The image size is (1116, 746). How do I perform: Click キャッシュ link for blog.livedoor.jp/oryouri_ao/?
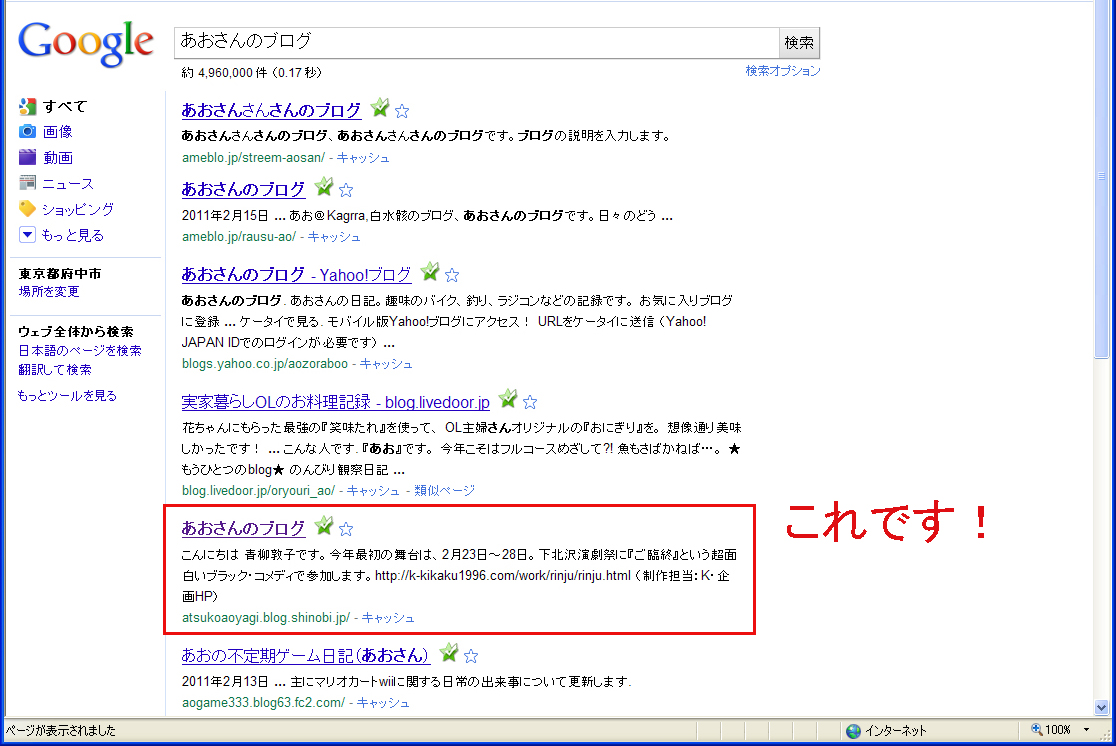point(373,490)
